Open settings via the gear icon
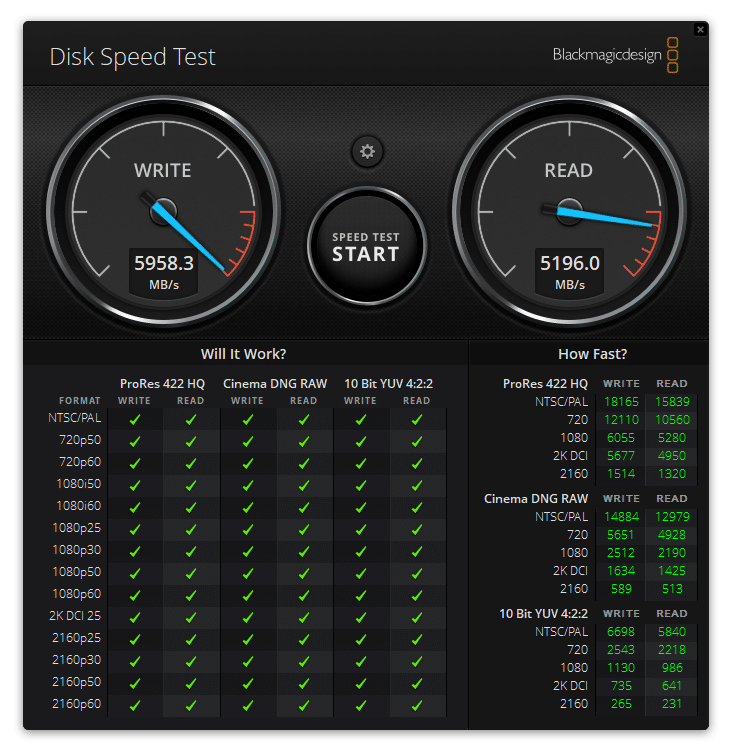 (x=367, y=151)
